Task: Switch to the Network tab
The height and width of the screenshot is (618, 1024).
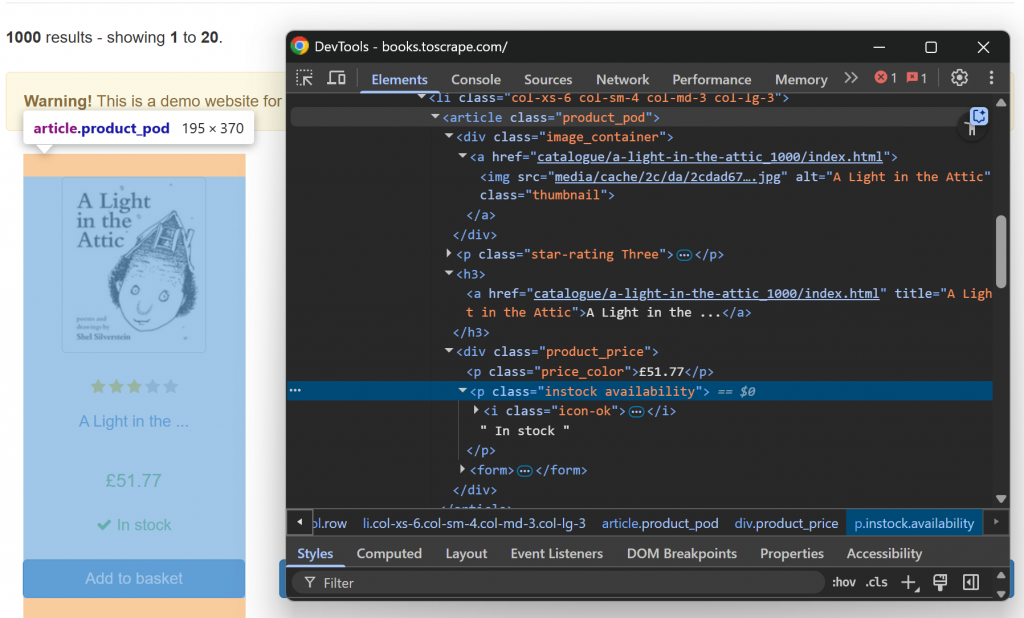Action: (x=622, y=79)
